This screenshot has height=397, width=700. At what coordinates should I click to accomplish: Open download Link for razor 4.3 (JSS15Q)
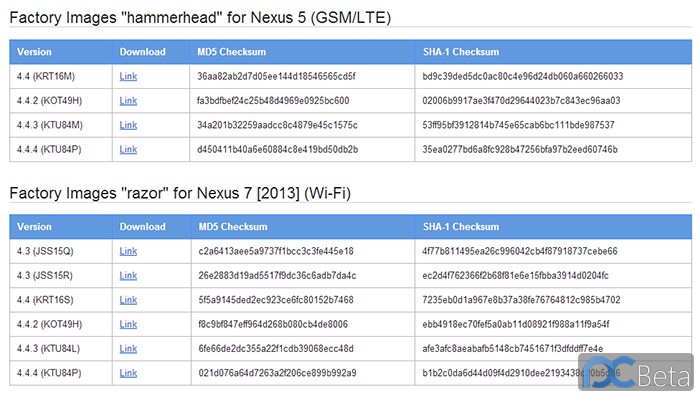pyautogui.click(x=128, y=251)
